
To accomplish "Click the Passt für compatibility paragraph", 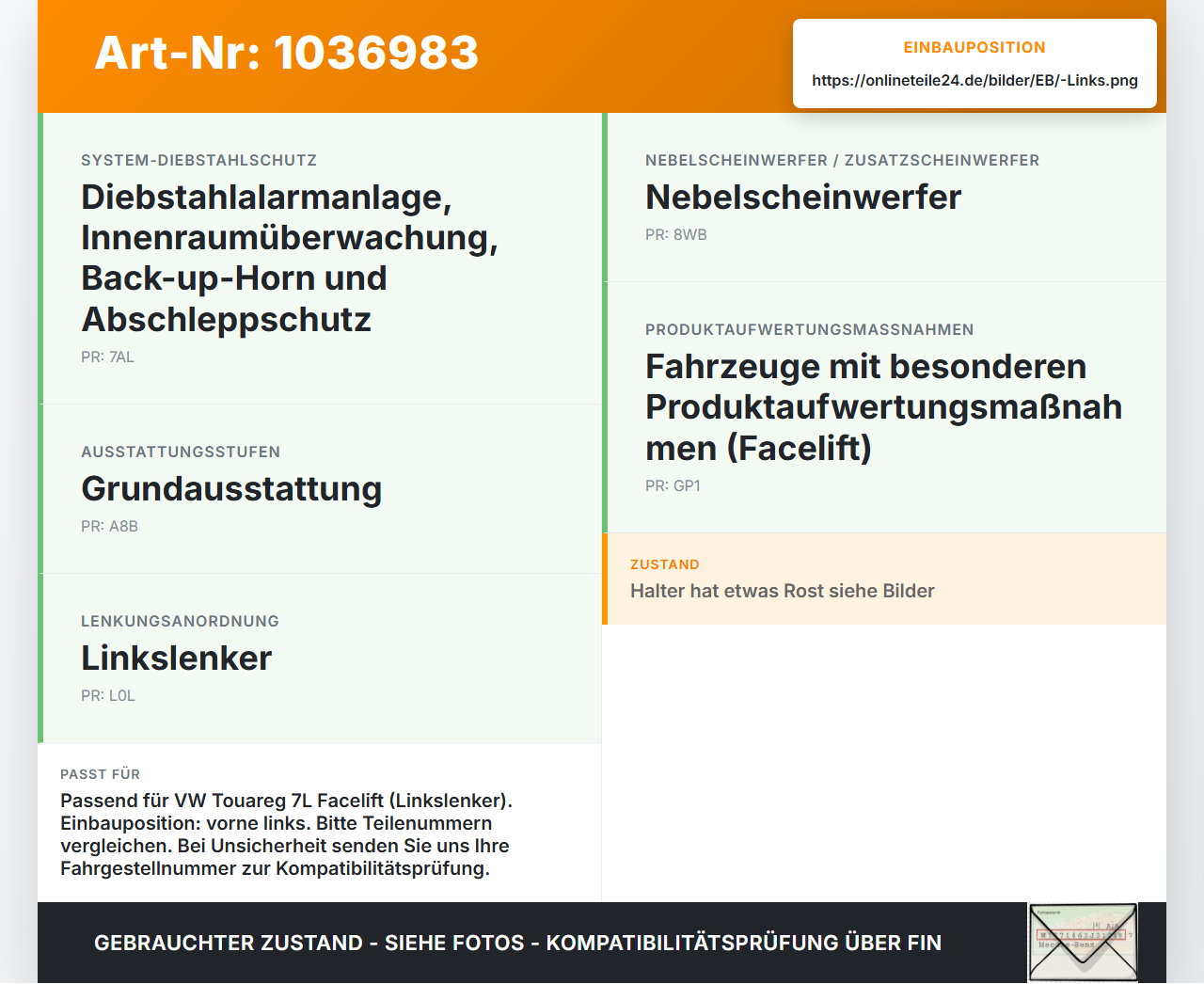I will (x=286, y=834).
